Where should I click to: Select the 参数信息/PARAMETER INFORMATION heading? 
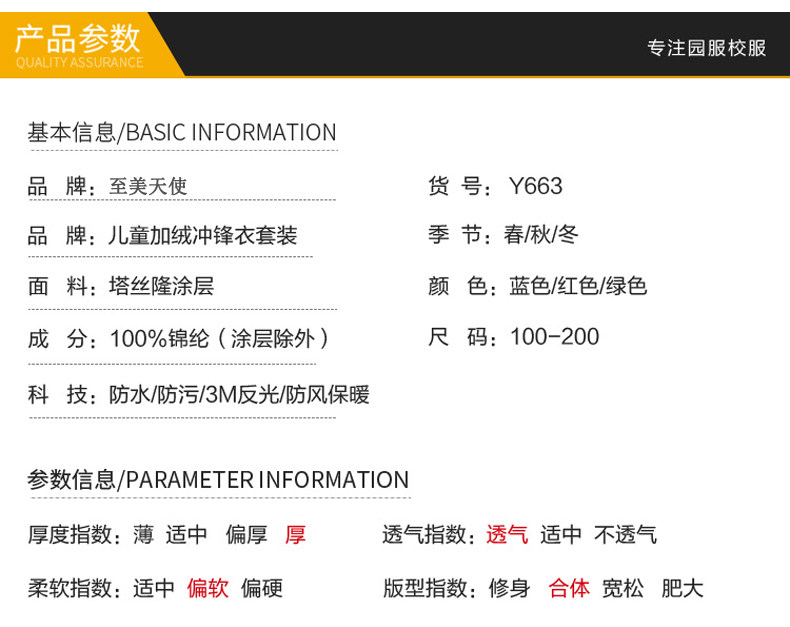tap(218, 479)
